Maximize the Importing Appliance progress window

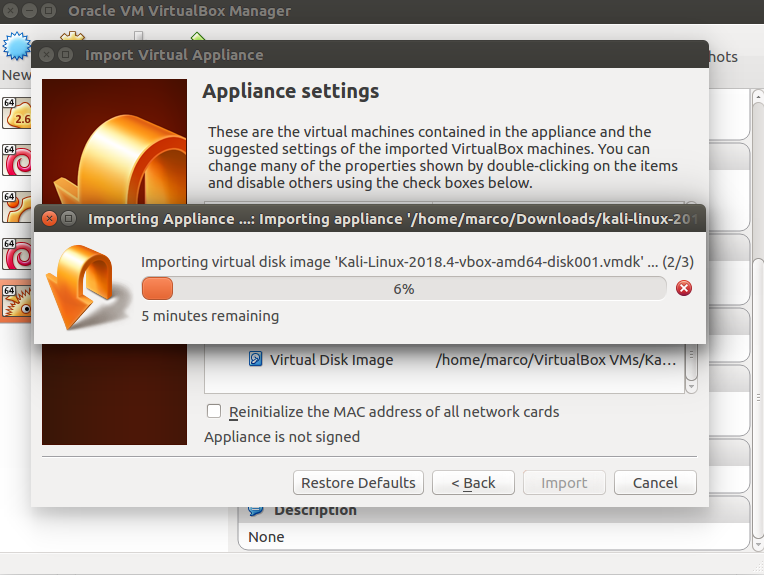tap(69, 218)
